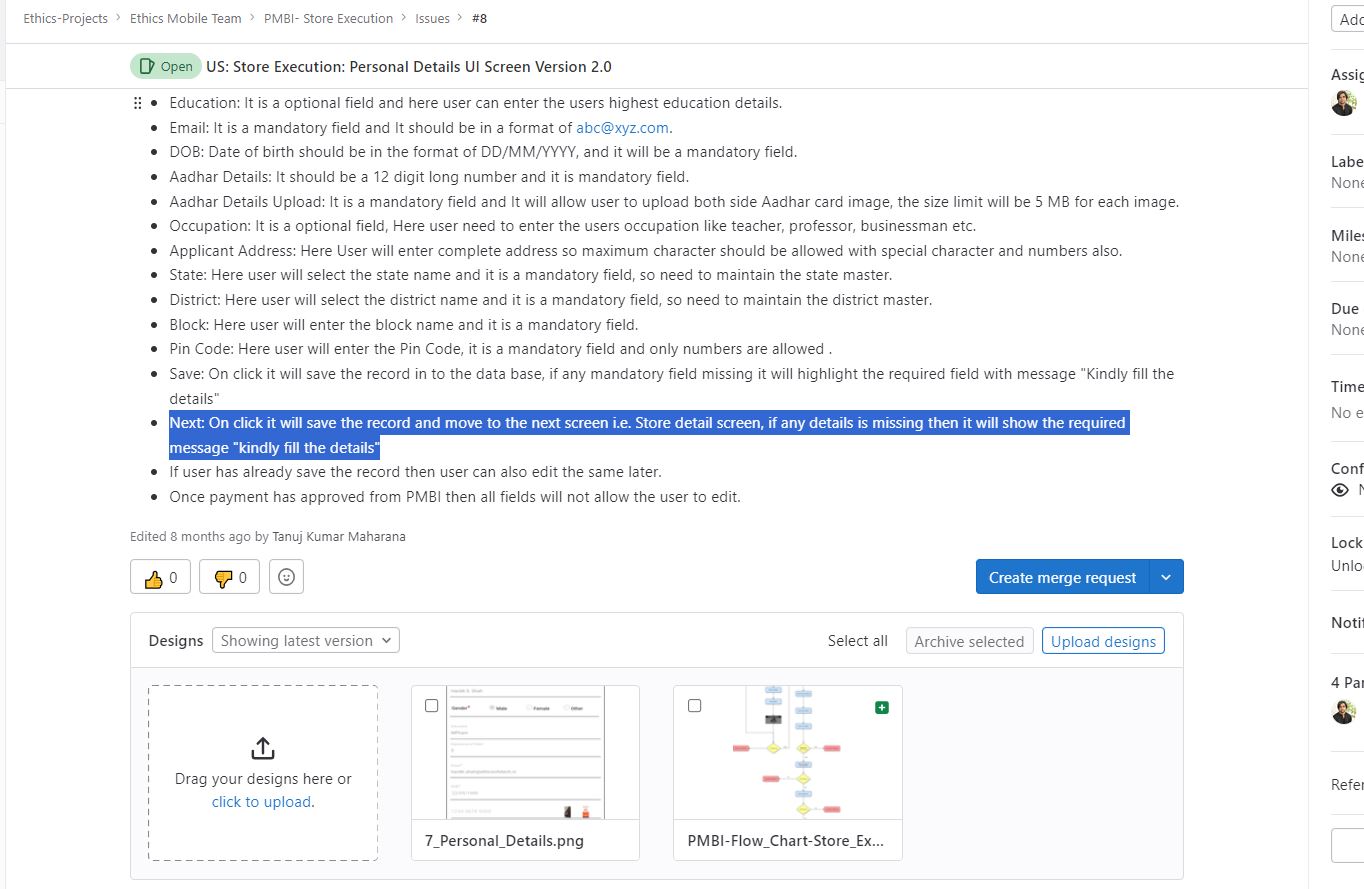The width and height of the screenshot is (1364, 889).
Task: Expand the Create merge request dropdown arrow
Action: tap(1166, 577)
